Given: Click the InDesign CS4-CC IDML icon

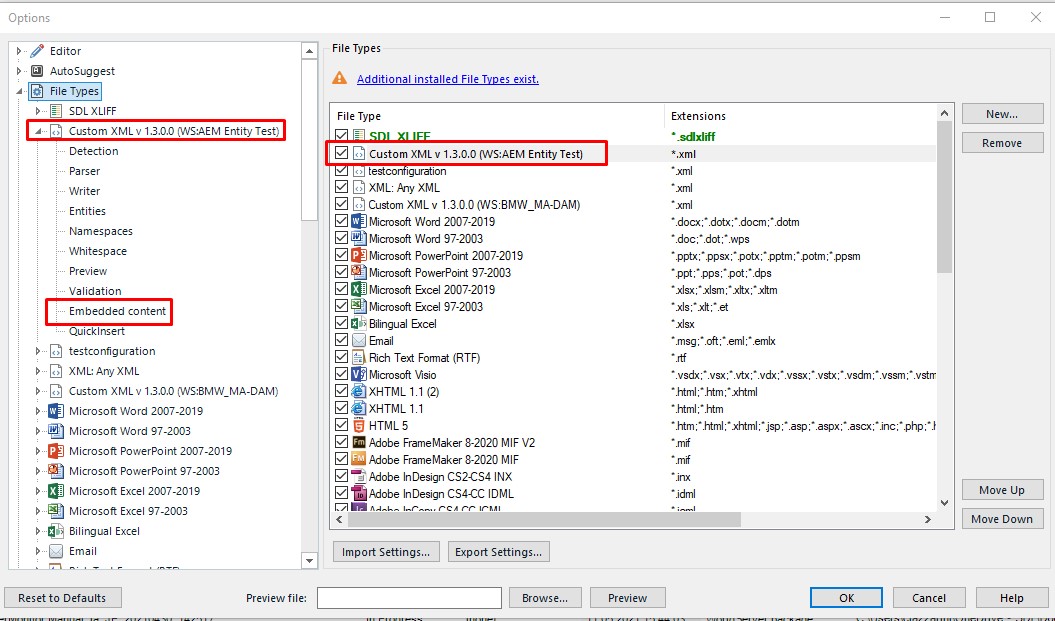Looking at the screenshot, I should [x=359, y=493].
